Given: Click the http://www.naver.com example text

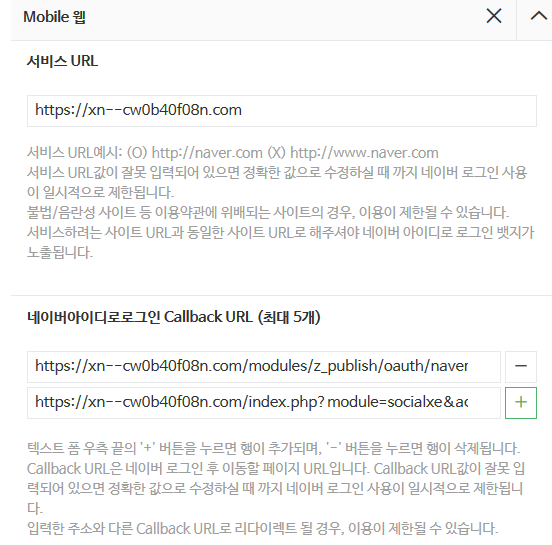Looking at the screenshot, I should coord(364,153).
